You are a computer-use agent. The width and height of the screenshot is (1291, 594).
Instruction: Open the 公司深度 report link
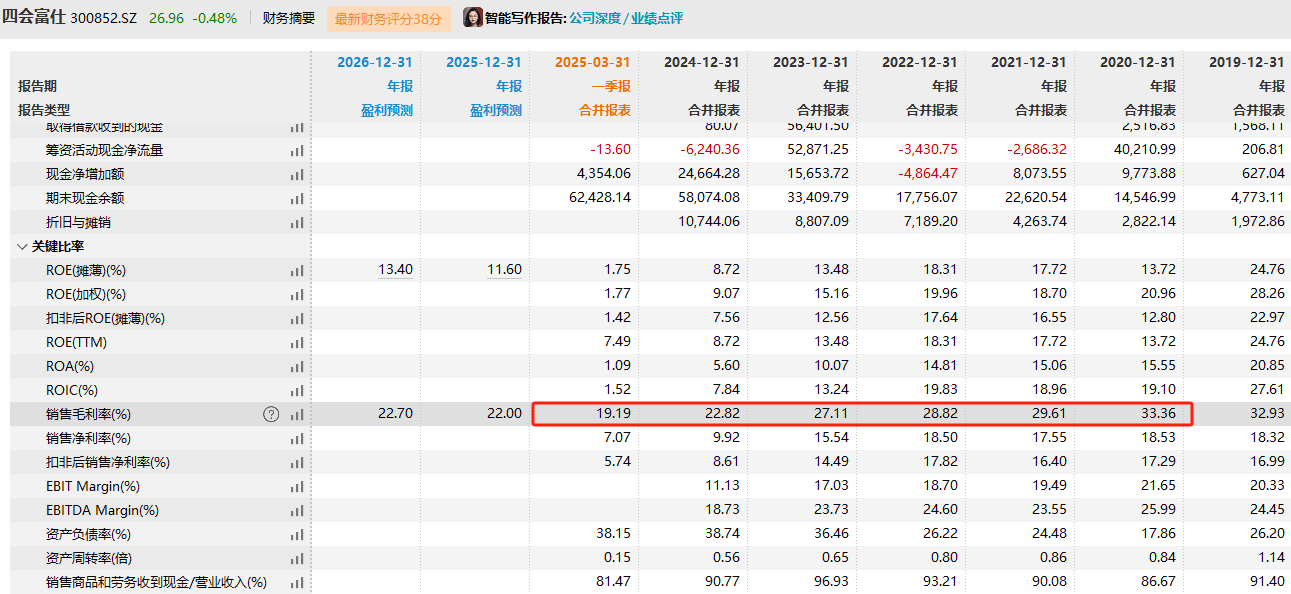(597, 18)
